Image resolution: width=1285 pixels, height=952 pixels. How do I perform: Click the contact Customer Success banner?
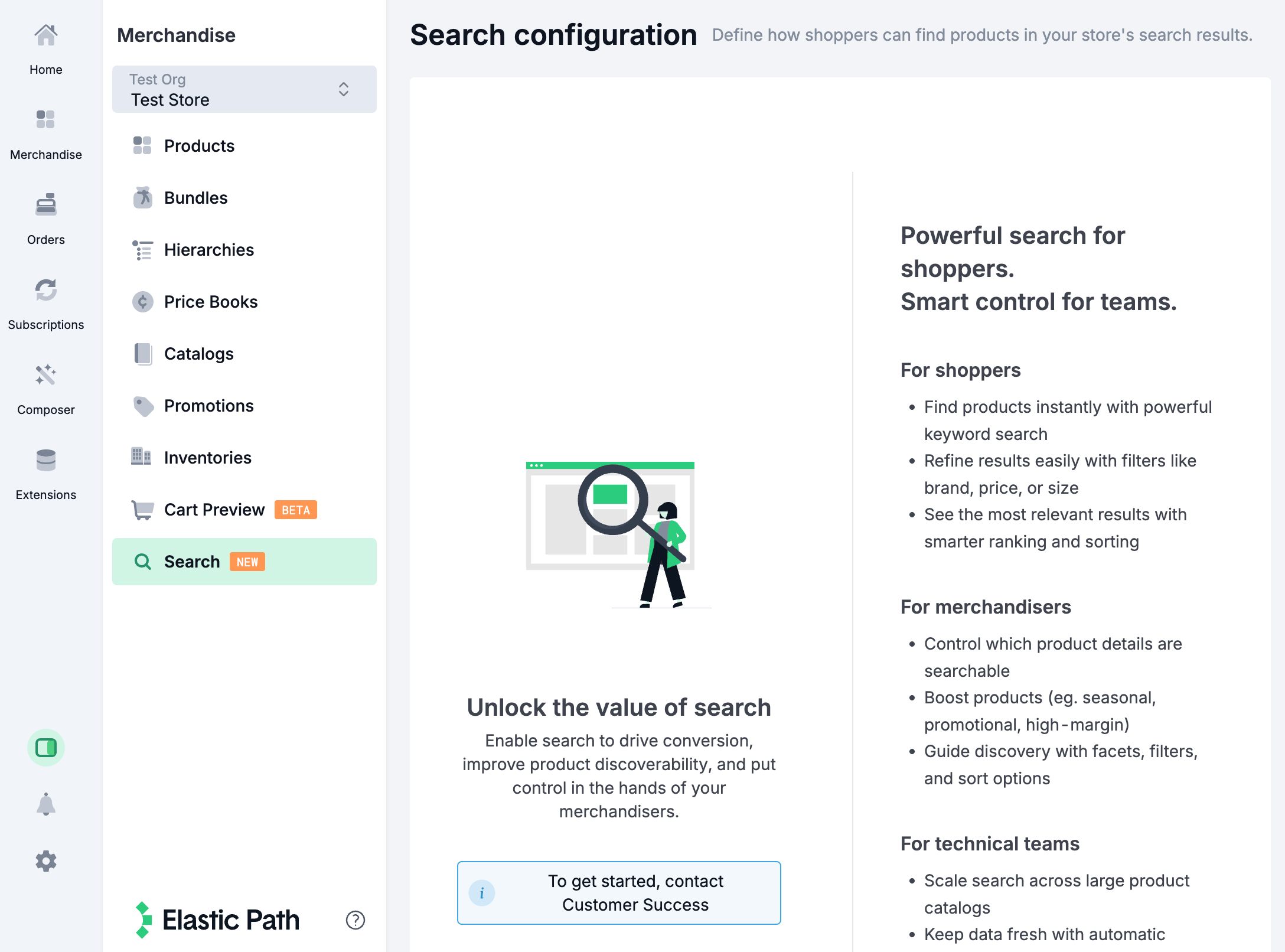point(619,892)
